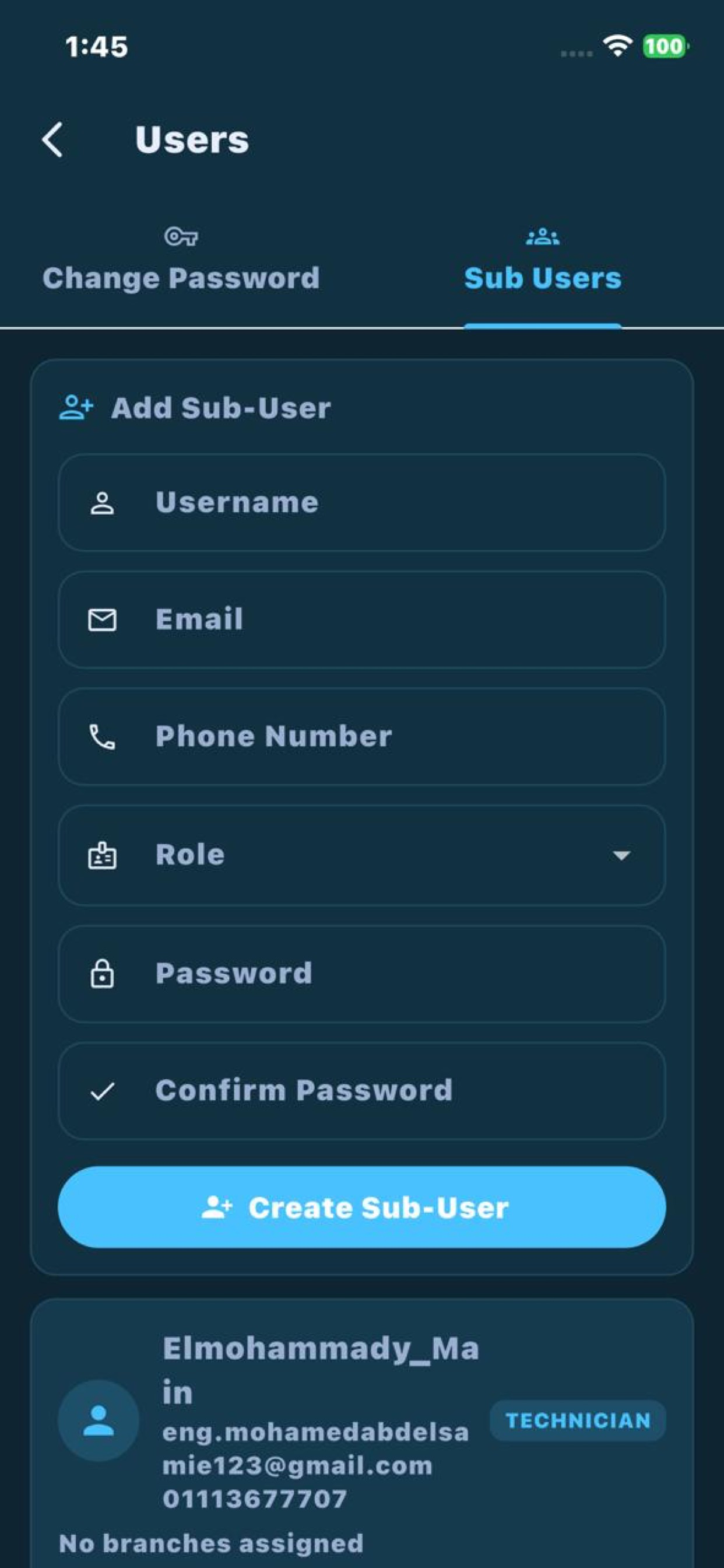Click the person icon in Username field
The height and width of the screenshot is (1568, 724).
pyautogui.click(x=102, y=503)
